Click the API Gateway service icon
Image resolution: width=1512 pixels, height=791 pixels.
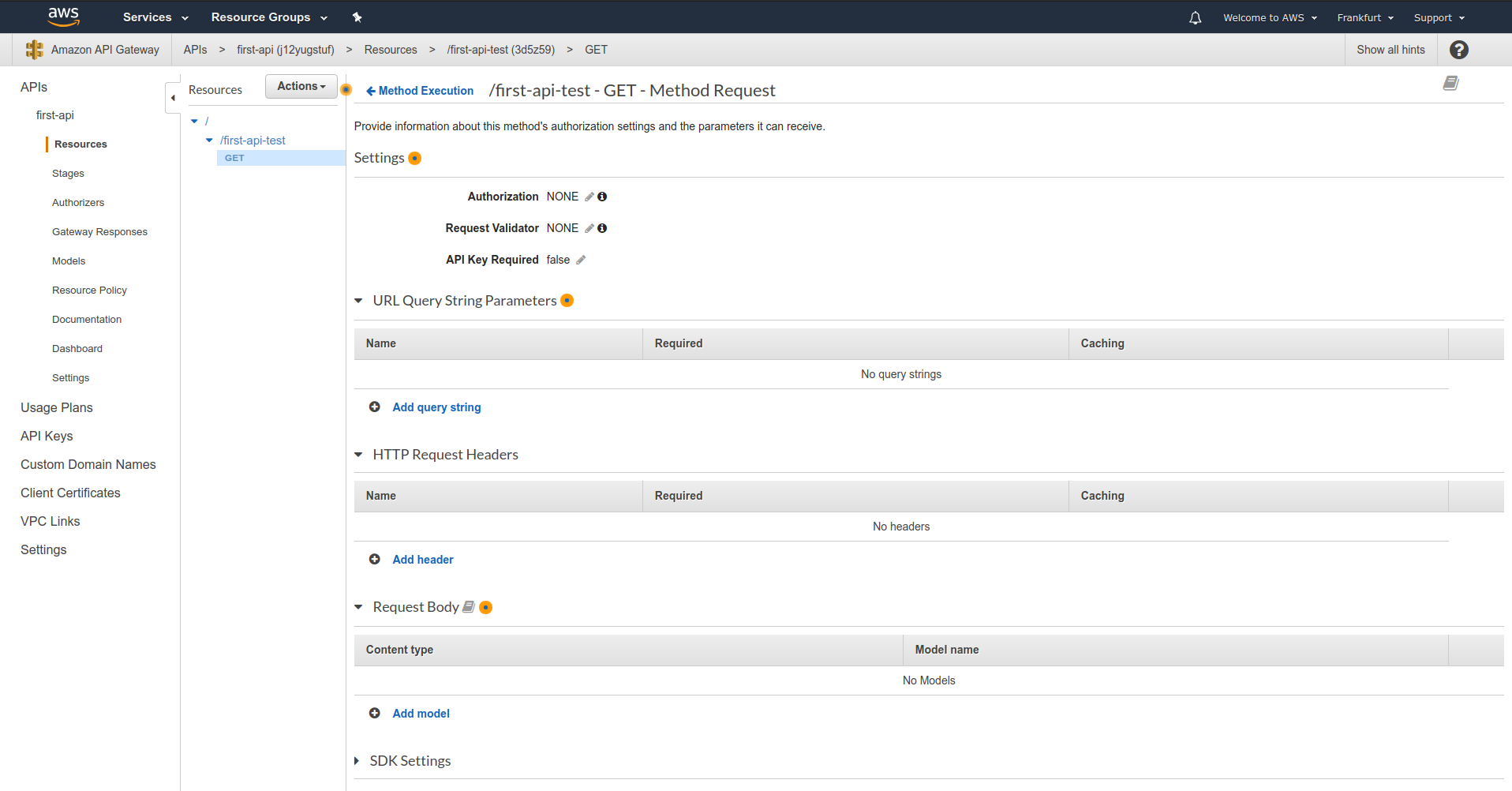[x=35, y=50]
